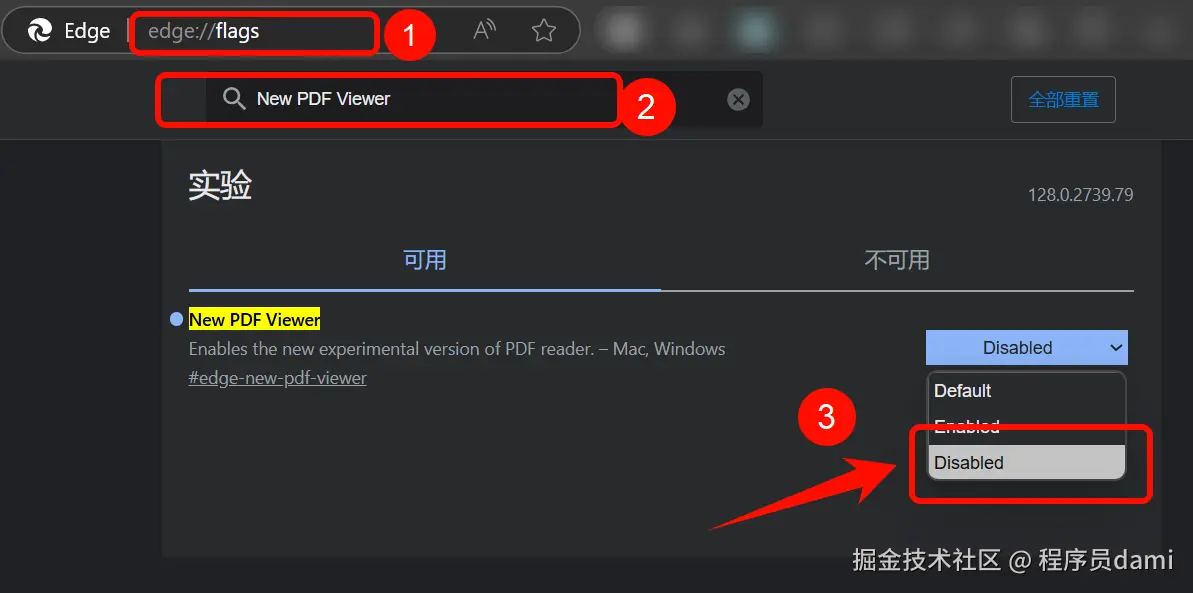1193x593 pixels.
Task: Click the highlighted New PDF Viewer flag title
Action: 255,320
